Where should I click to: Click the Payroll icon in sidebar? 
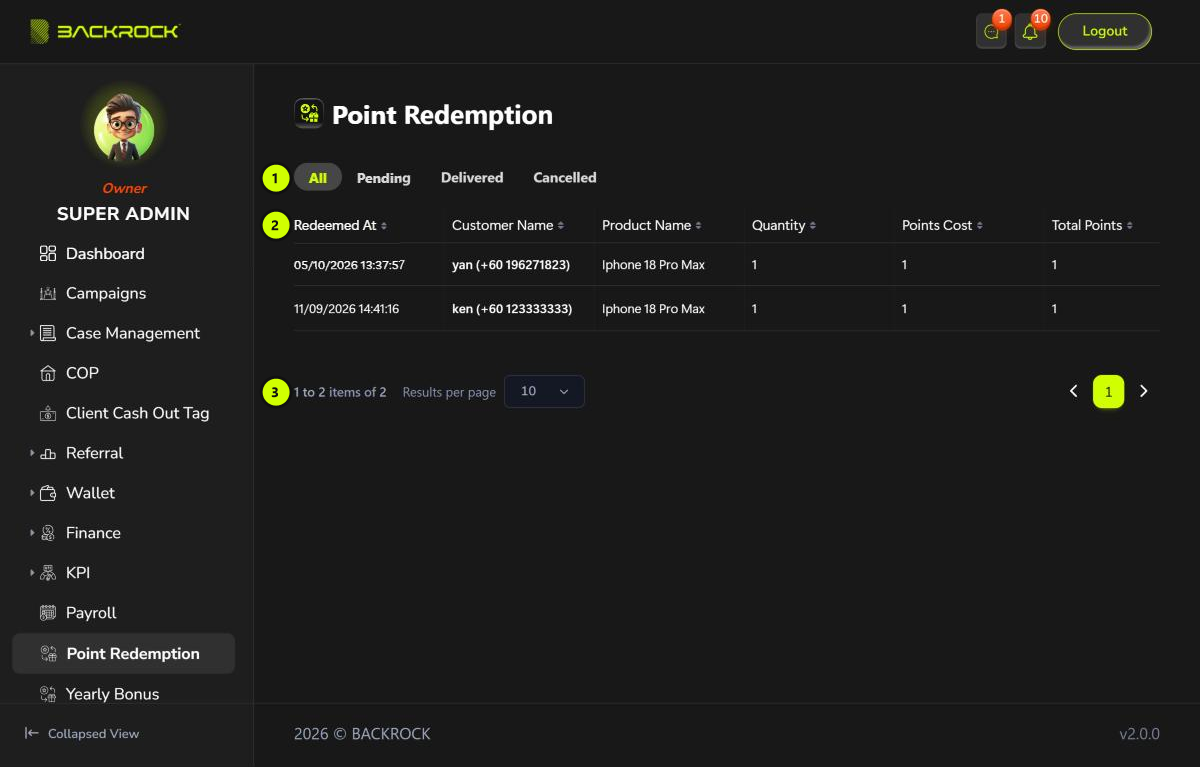pos(48,614)
